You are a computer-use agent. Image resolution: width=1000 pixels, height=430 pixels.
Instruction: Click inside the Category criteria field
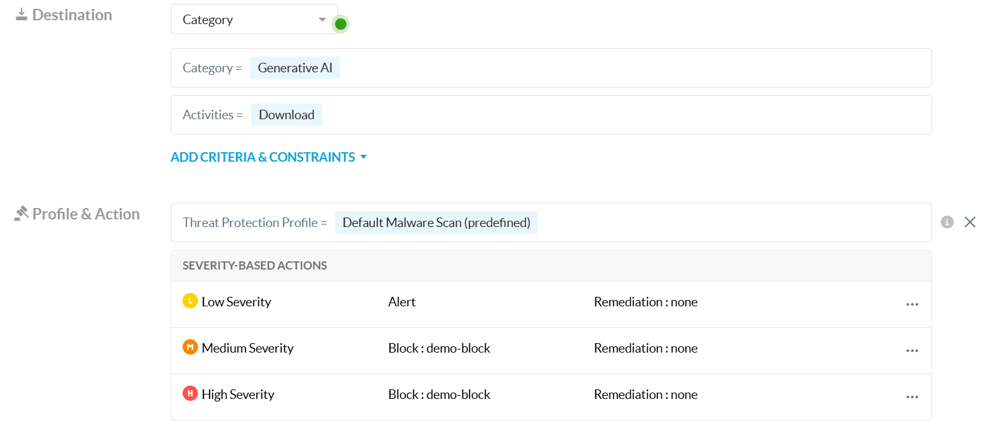coord(630,68)
